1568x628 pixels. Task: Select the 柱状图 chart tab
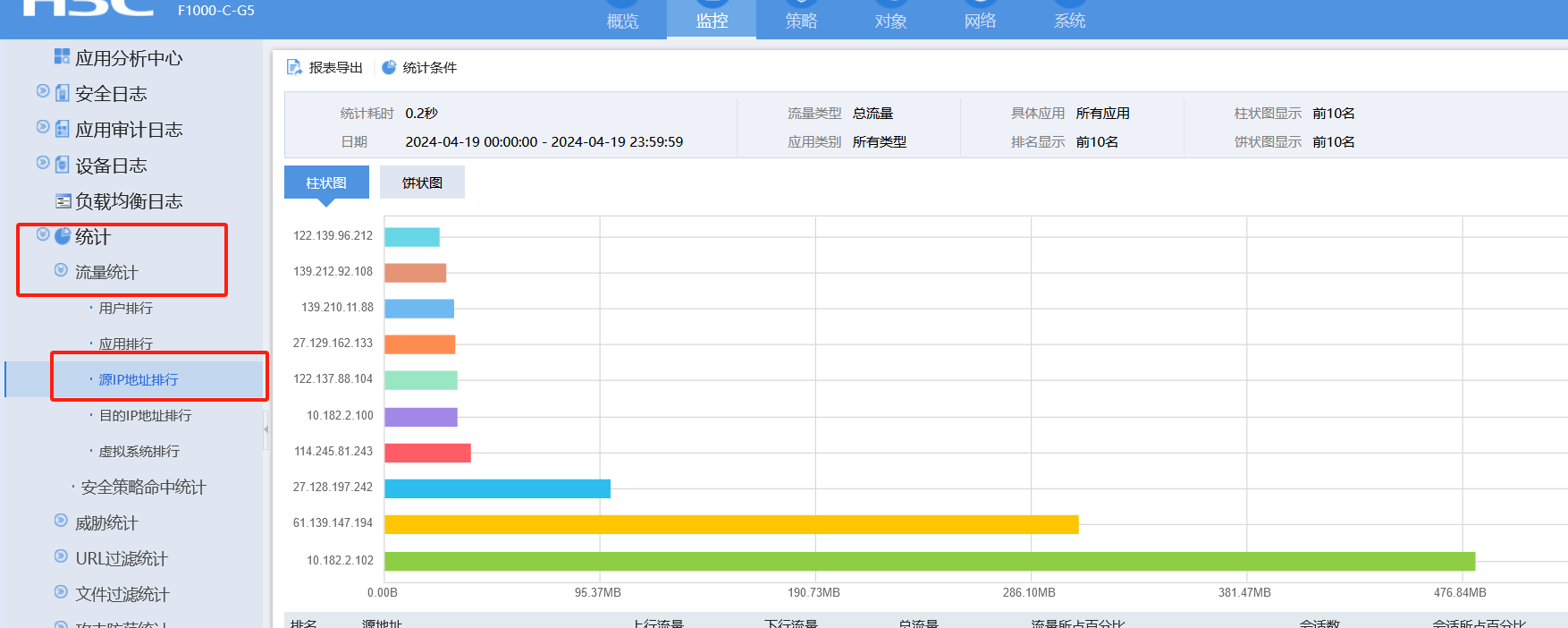pyautogui.click(x=326, y=182)
